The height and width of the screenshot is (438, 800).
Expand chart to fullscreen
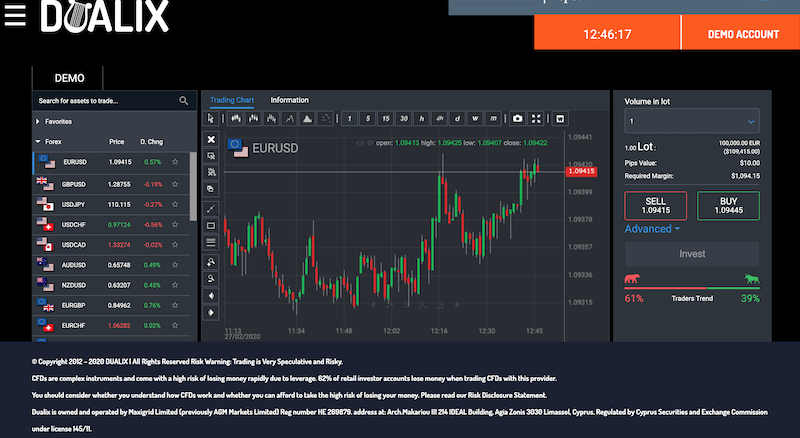pos(536,118)
